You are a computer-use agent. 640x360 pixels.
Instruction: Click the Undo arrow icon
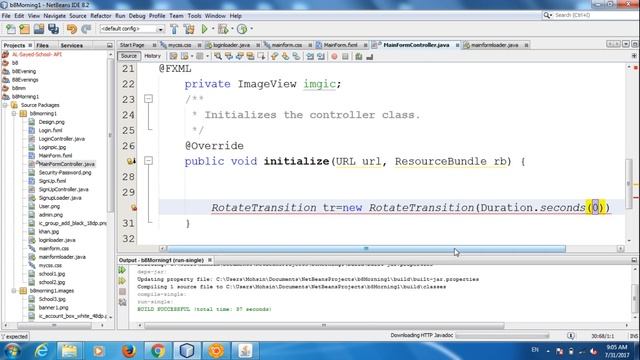tap(72, 29)
